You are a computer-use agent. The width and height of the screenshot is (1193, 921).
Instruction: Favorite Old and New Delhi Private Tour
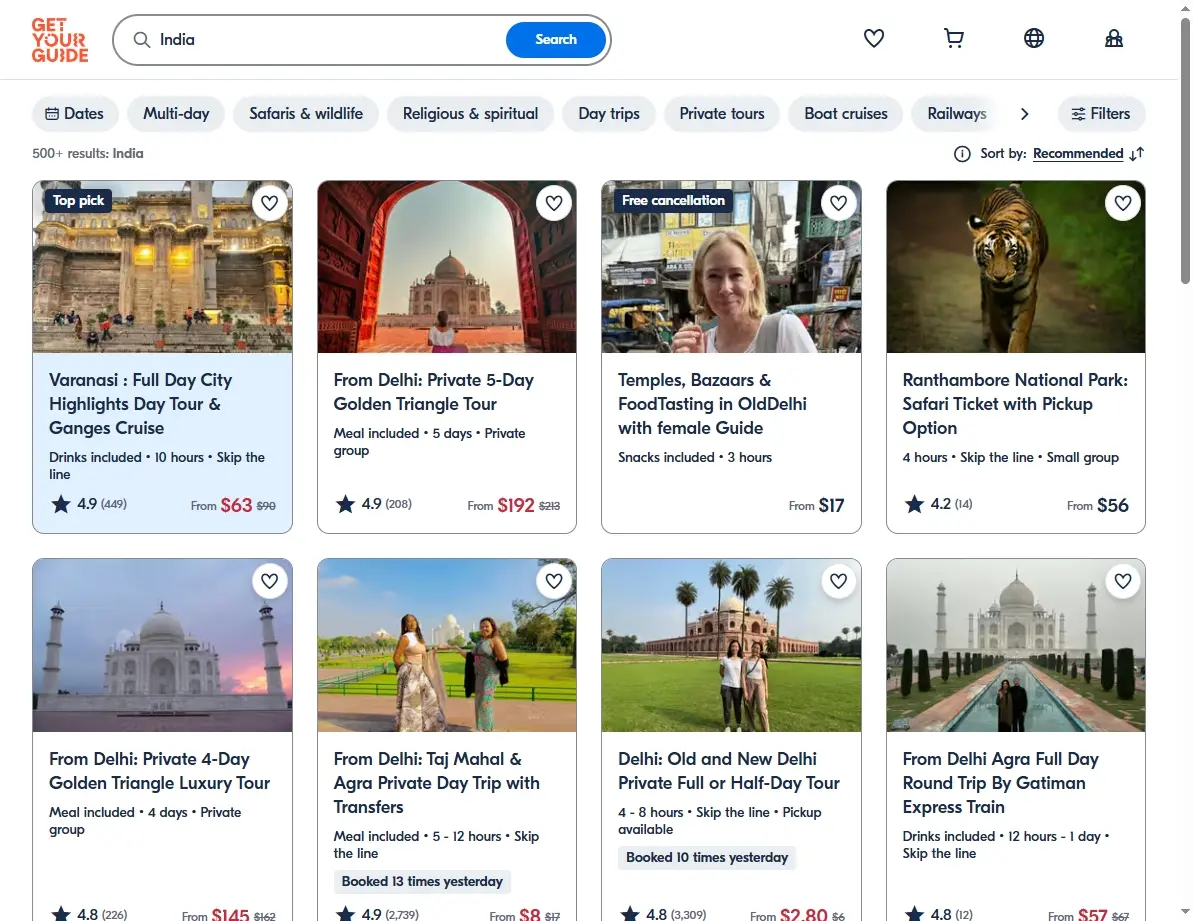coord(838,581)
